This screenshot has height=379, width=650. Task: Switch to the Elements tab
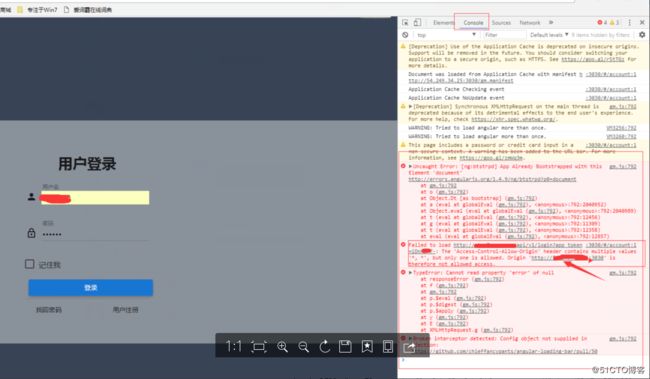pyautogui.click(x=444, y=23)
